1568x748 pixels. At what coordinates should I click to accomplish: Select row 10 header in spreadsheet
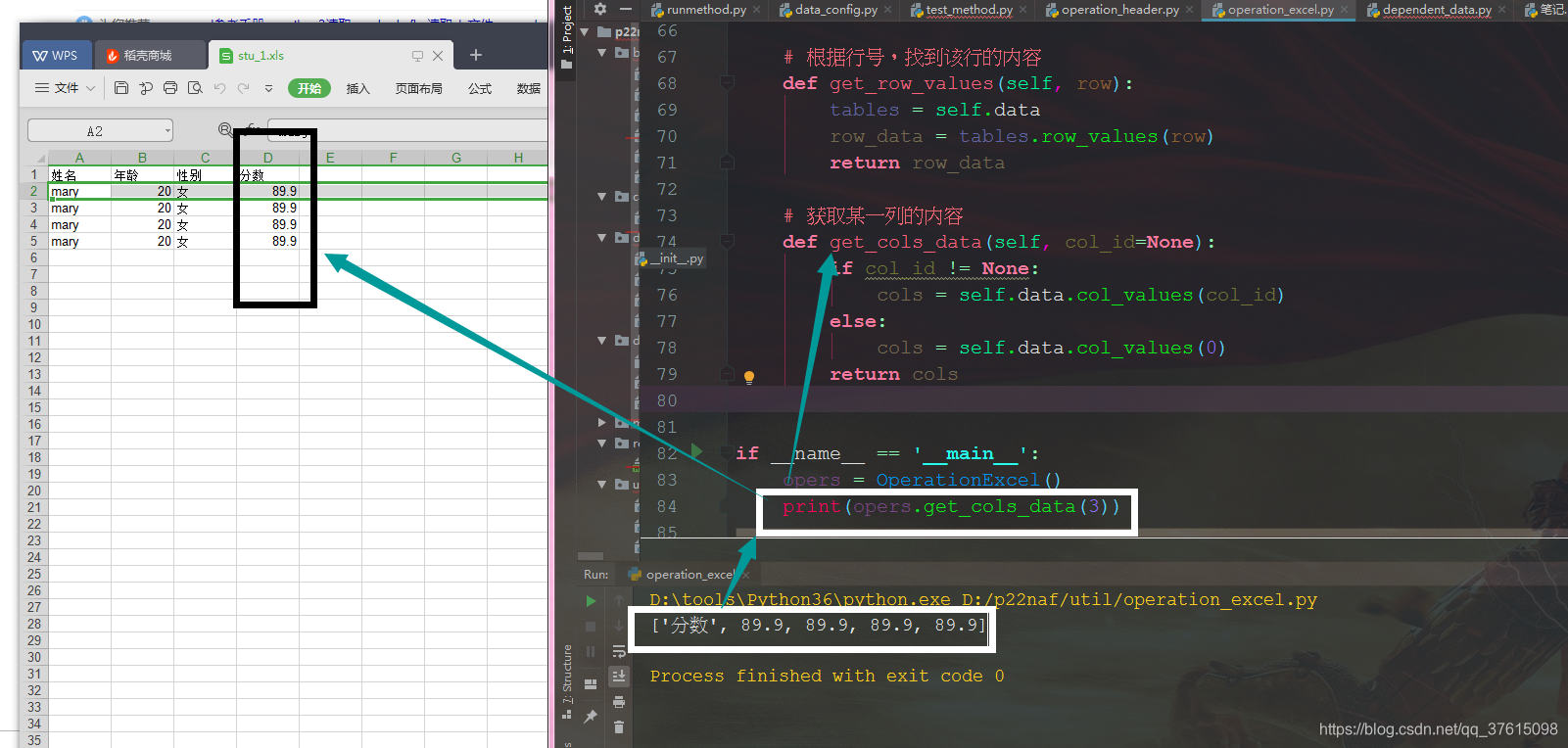pos(34,324)
